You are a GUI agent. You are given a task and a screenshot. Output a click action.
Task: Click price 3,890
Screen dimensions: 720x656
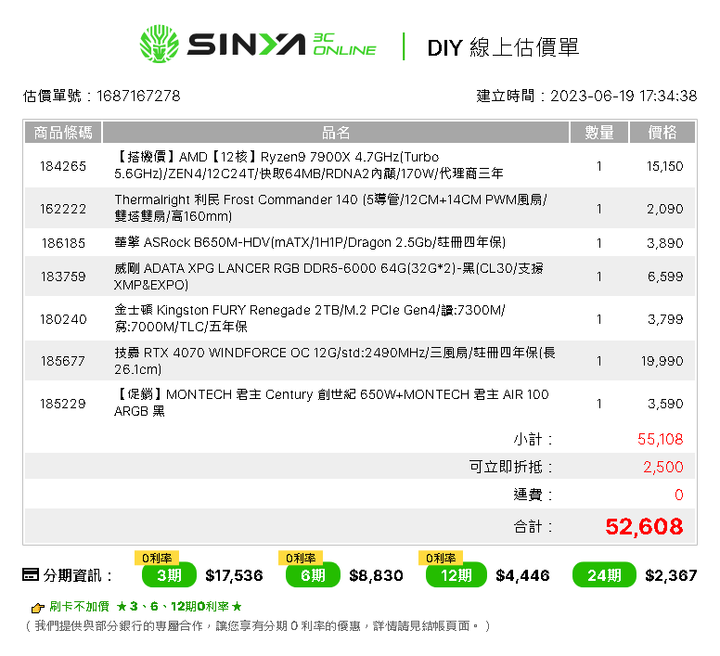(665, 243)
